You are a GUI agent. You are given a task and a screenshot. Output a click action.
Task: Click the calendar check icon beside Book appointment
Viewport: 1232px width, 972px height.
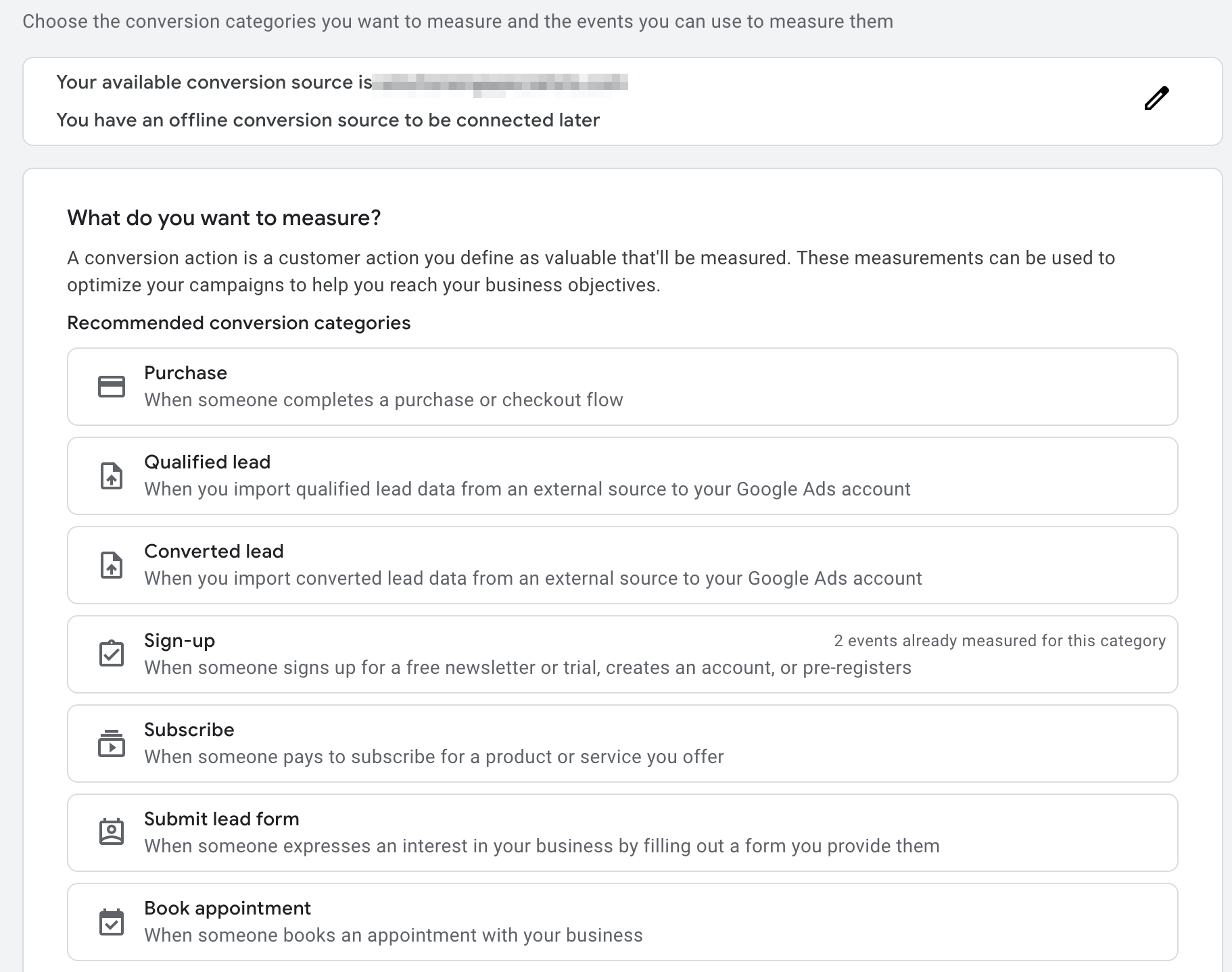click(112, 921)
